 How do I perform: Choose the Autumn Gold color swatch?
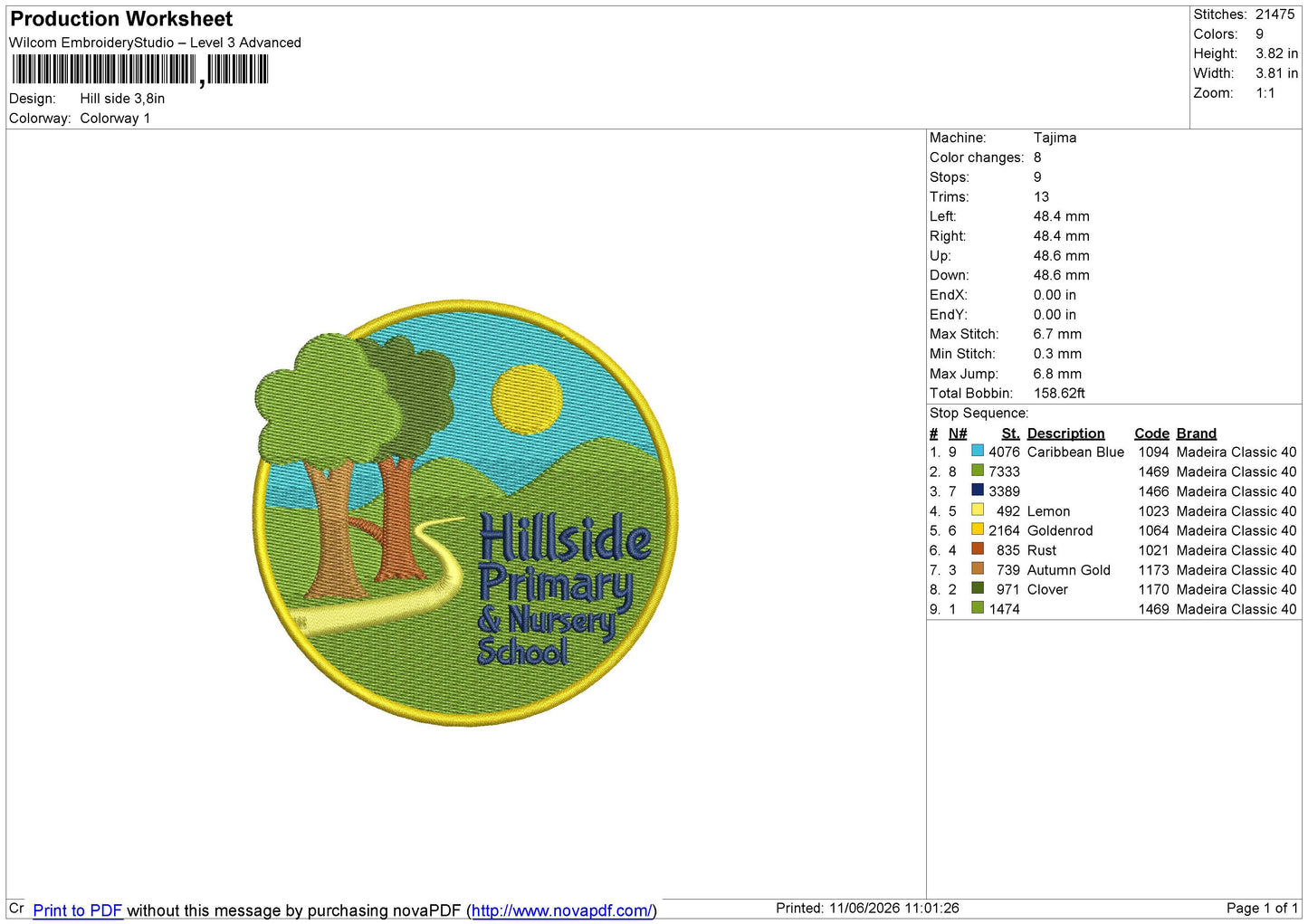(x=978, y=569)
